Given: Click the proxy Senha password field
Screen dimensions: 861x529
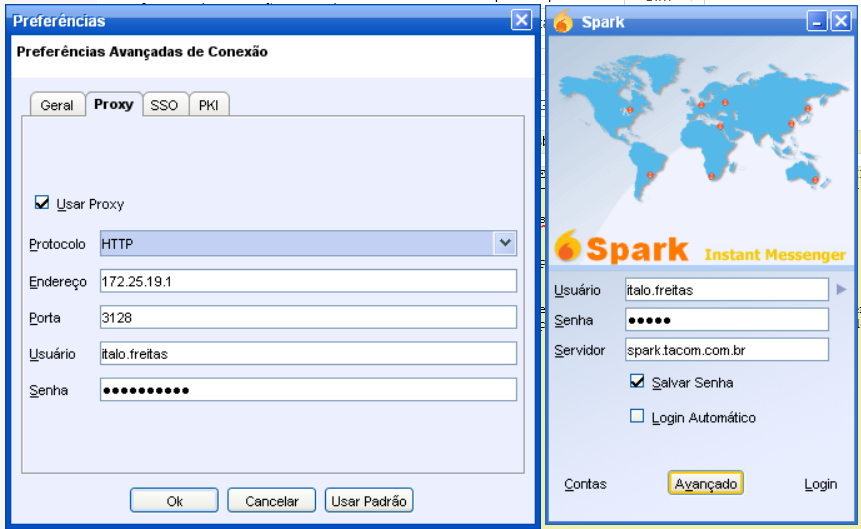Looking at the screenshot, I should pos(308,389).
